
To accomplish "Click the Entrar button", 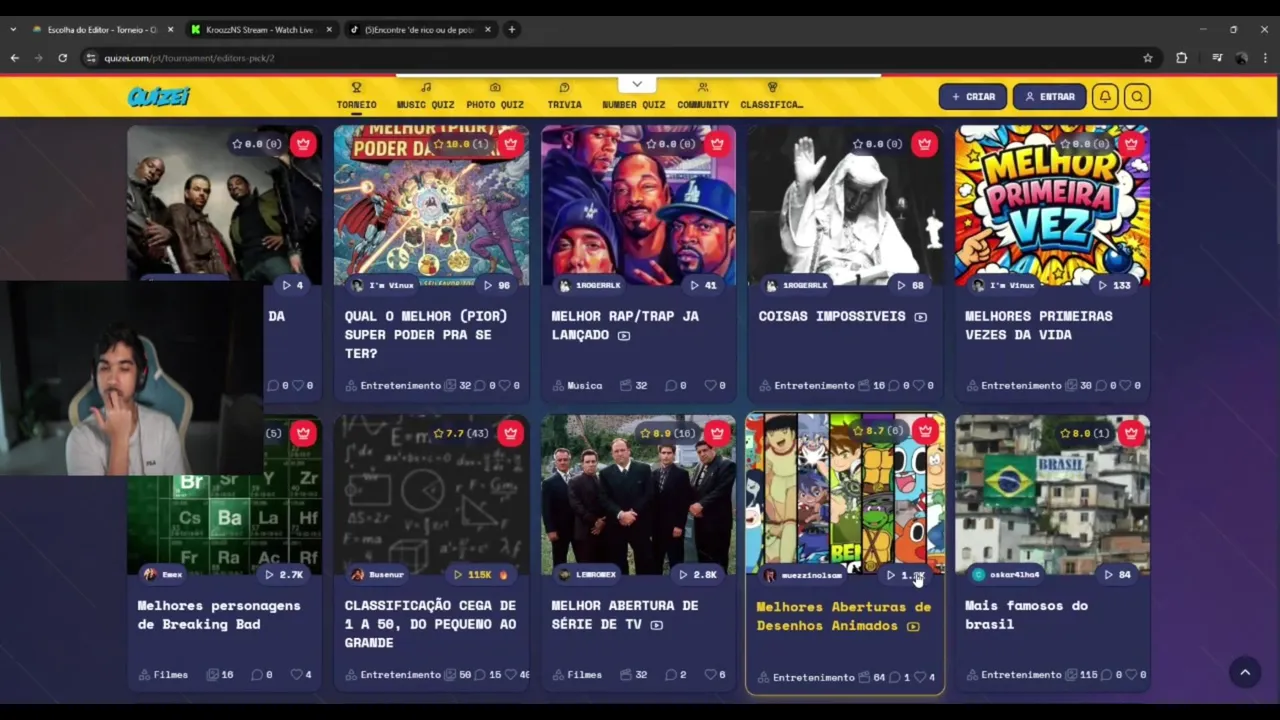I will pyautogui.click(x=1049, y=97).
